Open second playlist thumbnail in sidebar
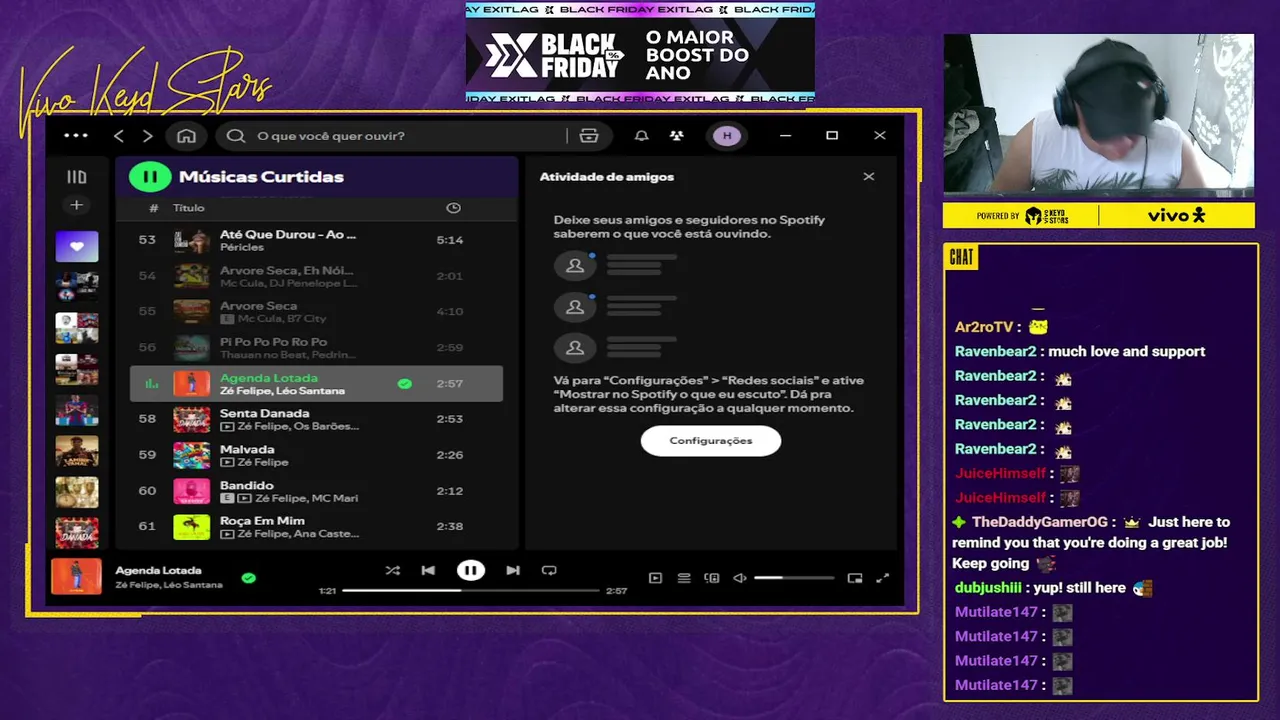 point(77,287)
